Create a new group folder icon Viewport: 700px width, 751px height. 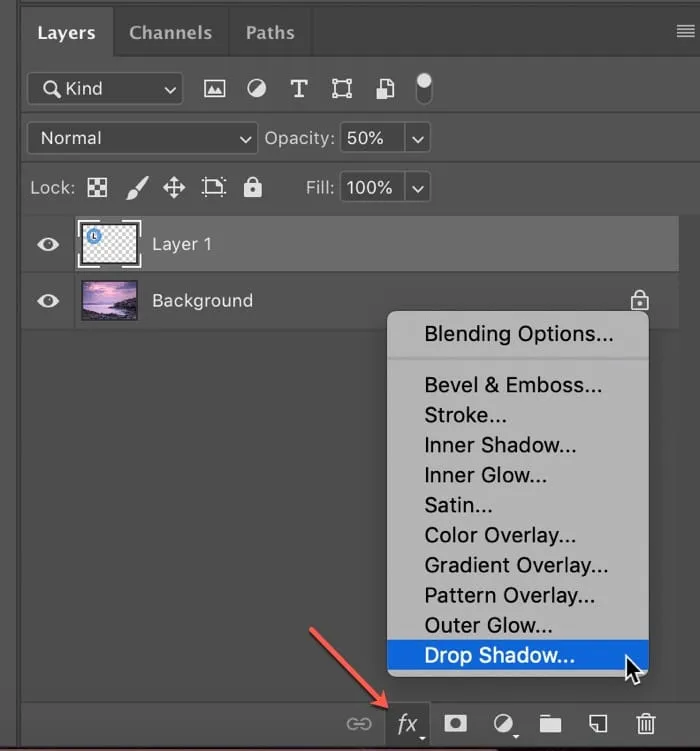point(550,723)
